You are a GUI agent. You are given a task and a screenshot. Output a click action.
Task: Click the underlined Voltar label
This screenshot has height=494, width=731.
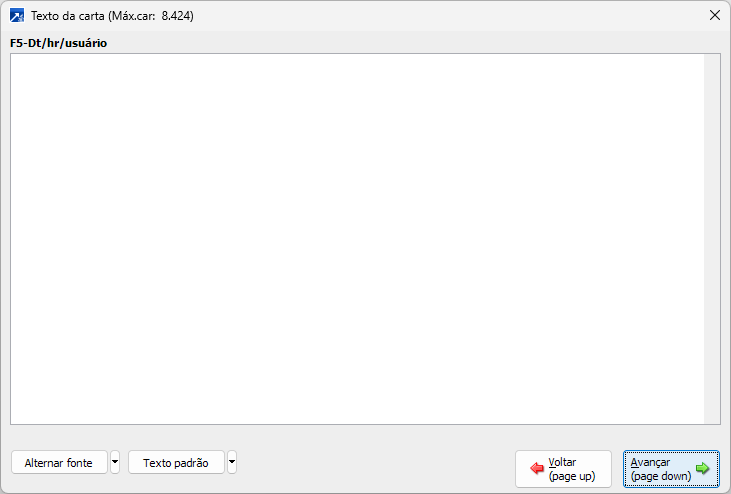[562, 462]
